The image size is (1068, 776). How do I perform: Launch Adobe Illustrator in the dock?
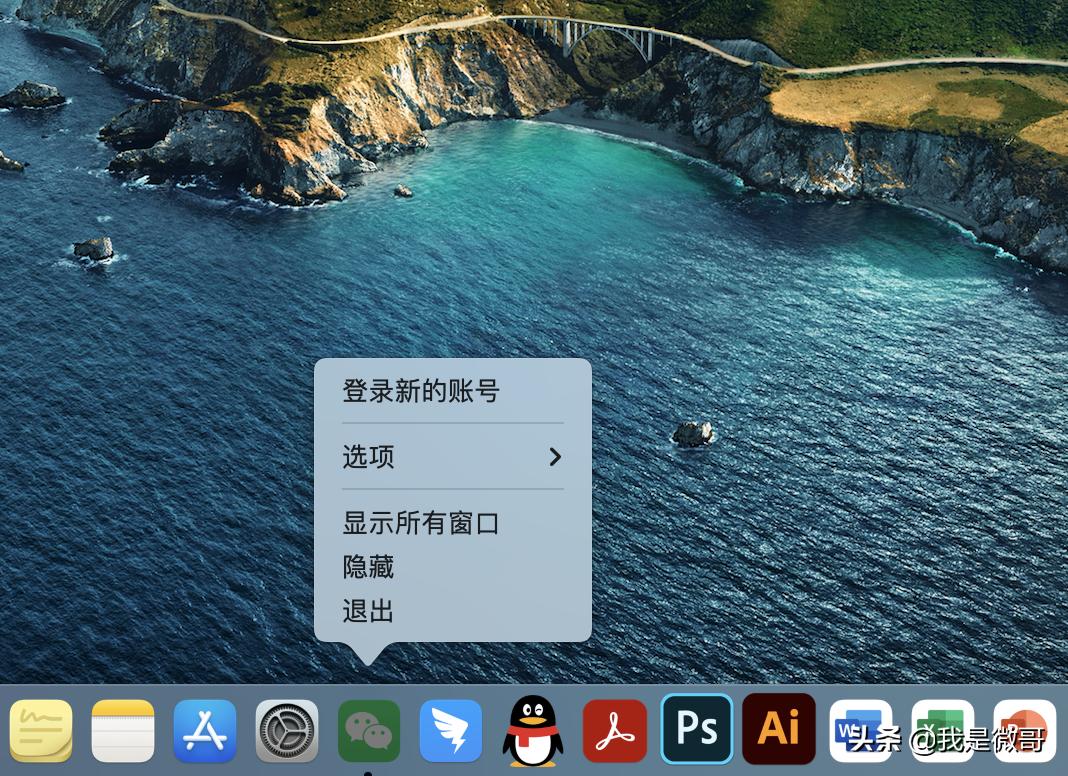[779, 730]
